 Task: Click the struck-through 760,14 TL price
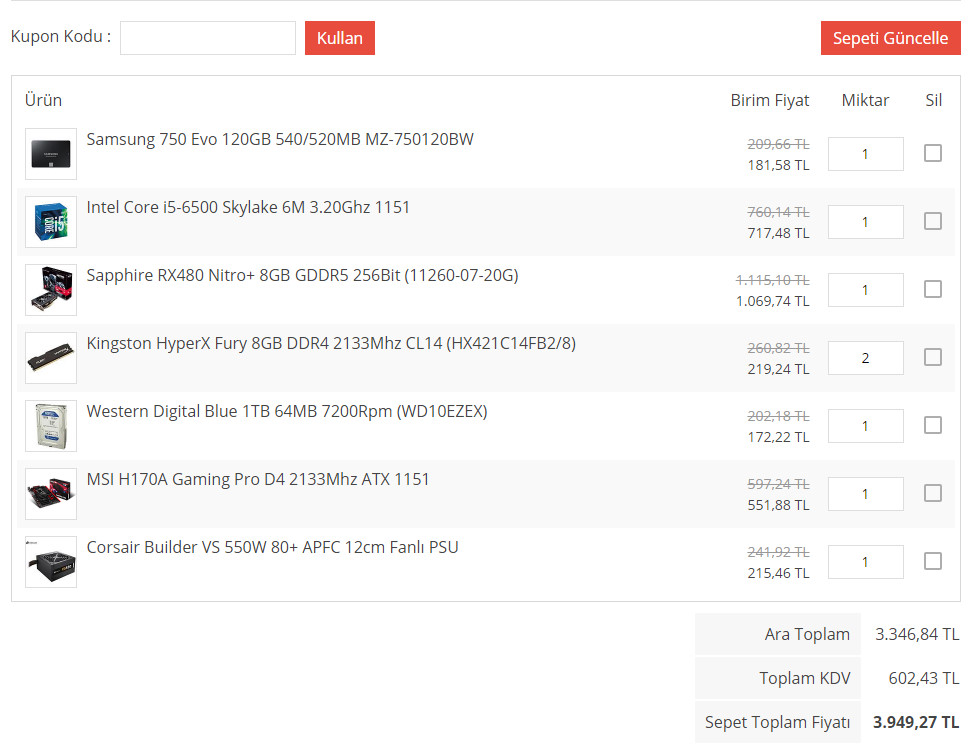coord(778,212)
